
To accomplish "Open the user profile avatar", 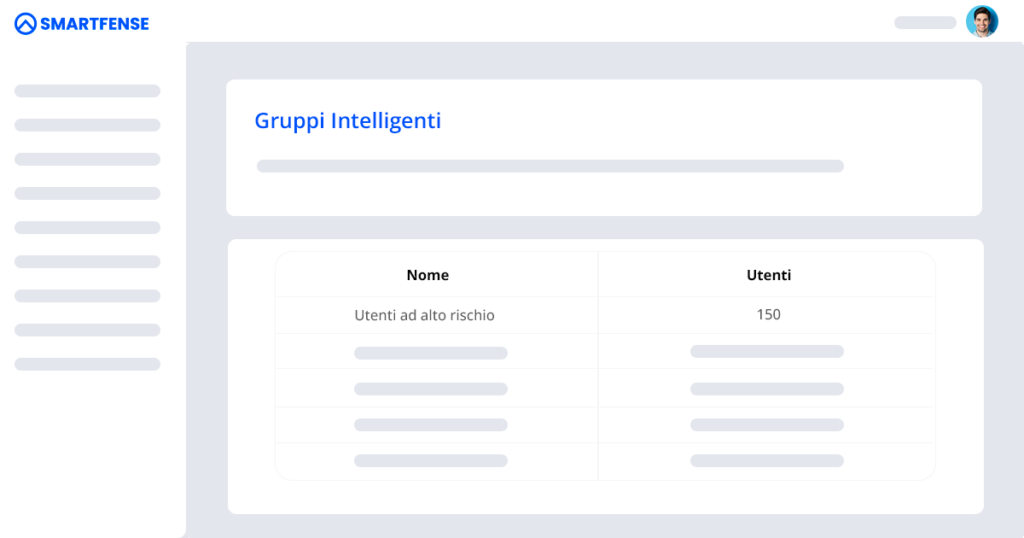I will point(982,22).
